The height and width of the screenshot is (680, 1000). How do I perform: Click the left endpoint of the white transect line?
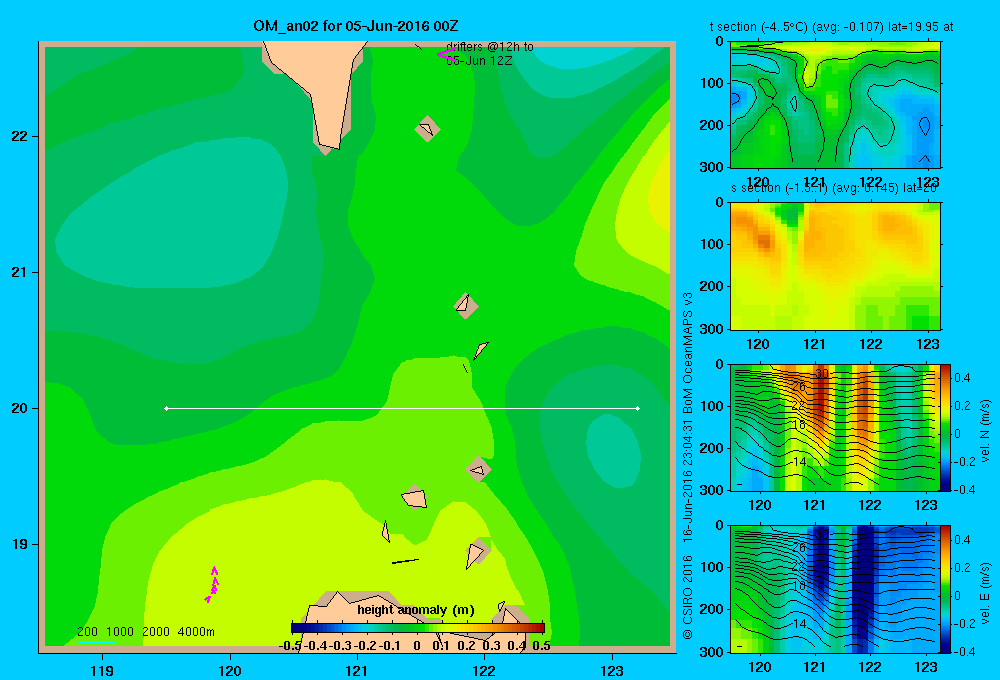tap(166, 408)
